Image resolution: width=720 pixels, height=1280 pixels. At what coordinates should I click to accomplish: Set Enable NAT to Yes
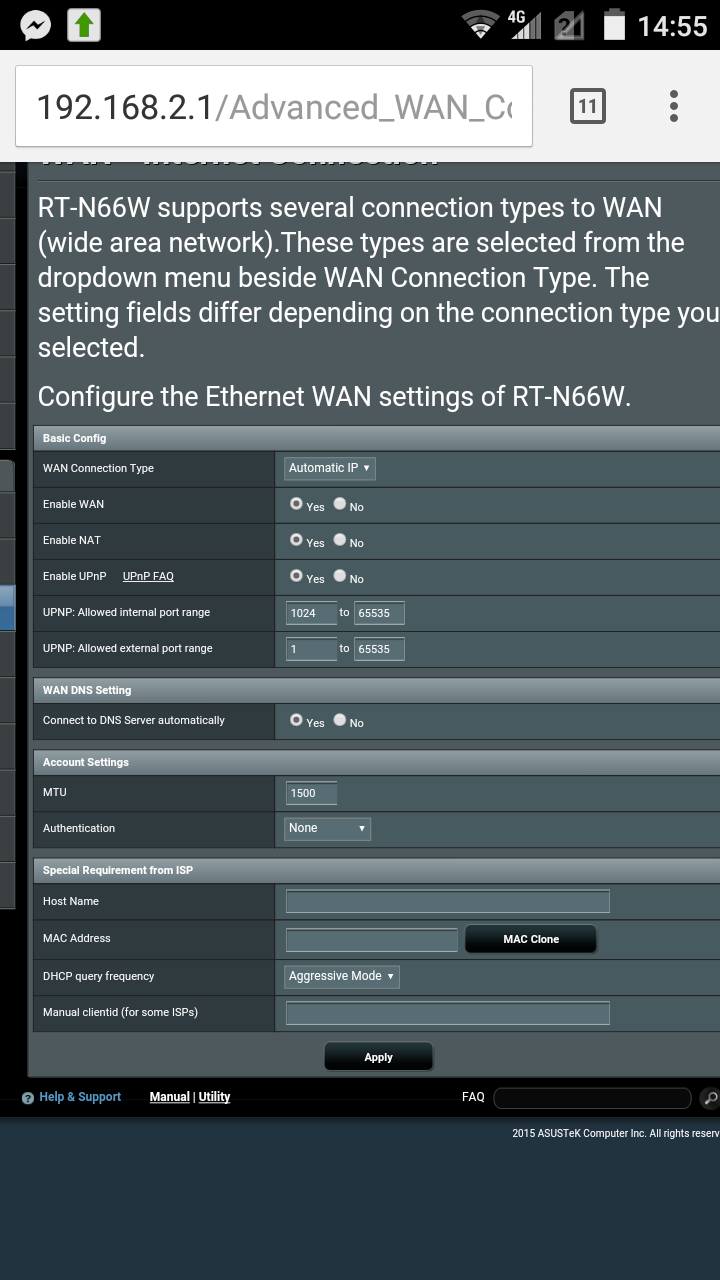pyautogui.click(x=296, y=540)
